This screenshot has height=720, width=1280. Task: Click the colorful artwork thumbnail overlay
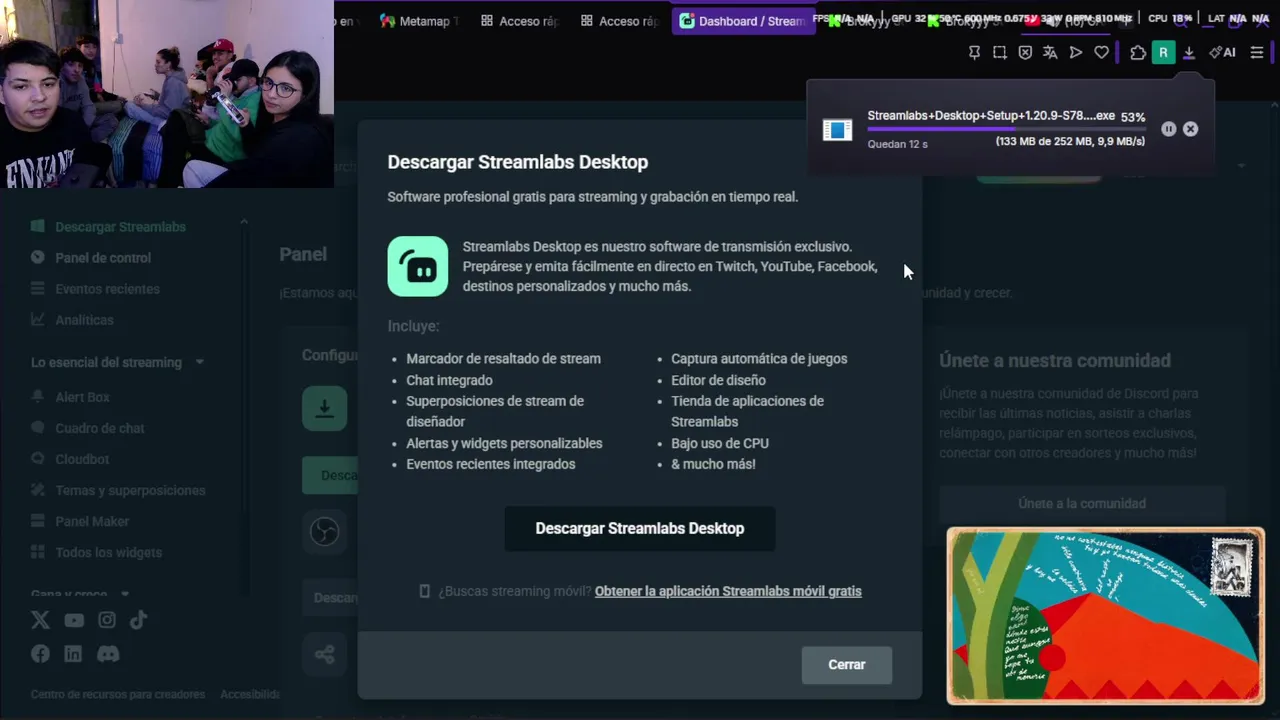(x=1105, y=616)
